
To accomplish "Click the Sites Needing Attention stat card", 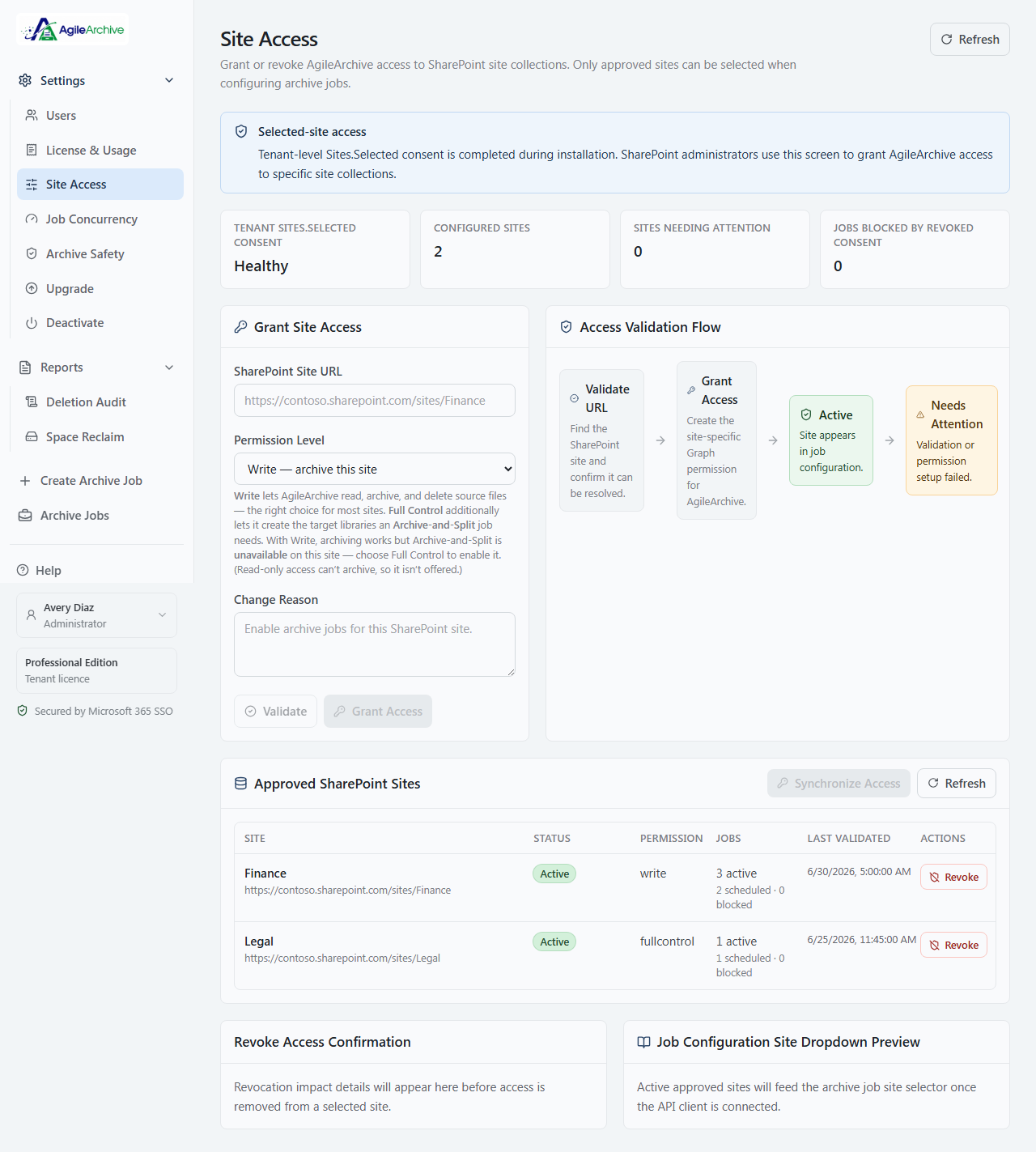I will click(x=715, y=249).
